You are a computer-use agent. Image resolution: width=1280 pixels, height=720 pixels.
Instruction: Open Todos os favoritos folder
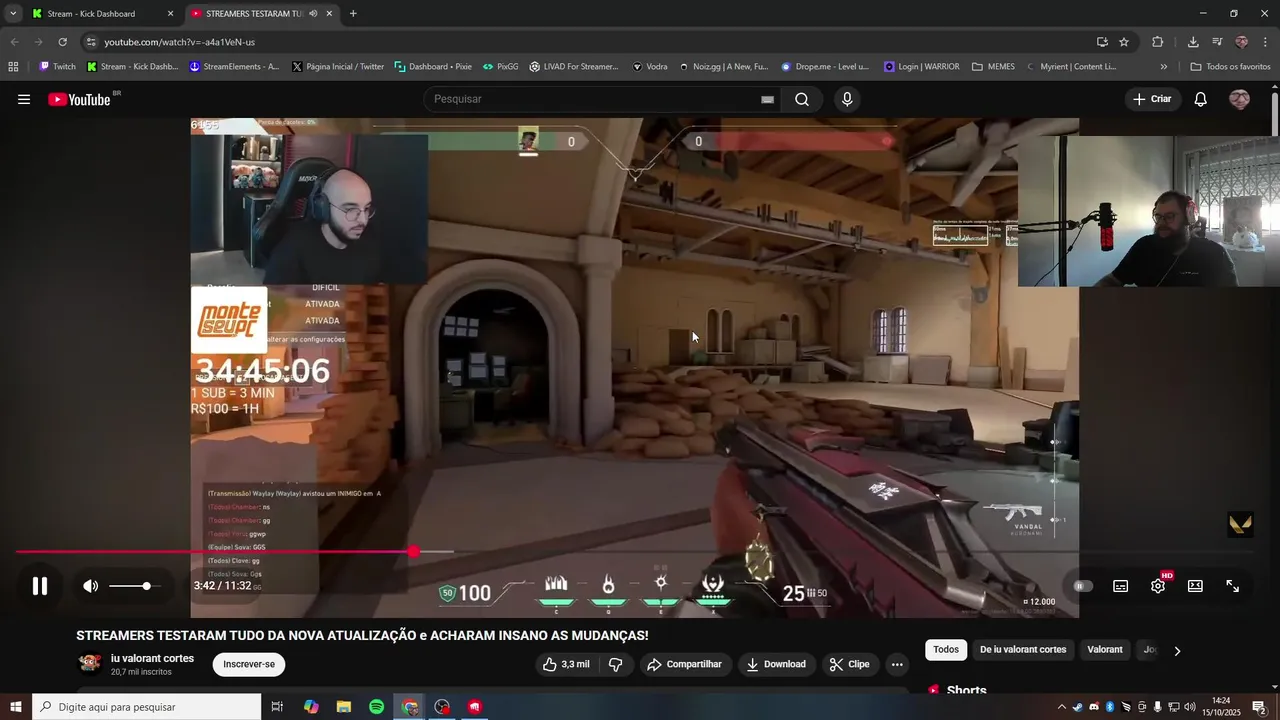(1230, 67)
